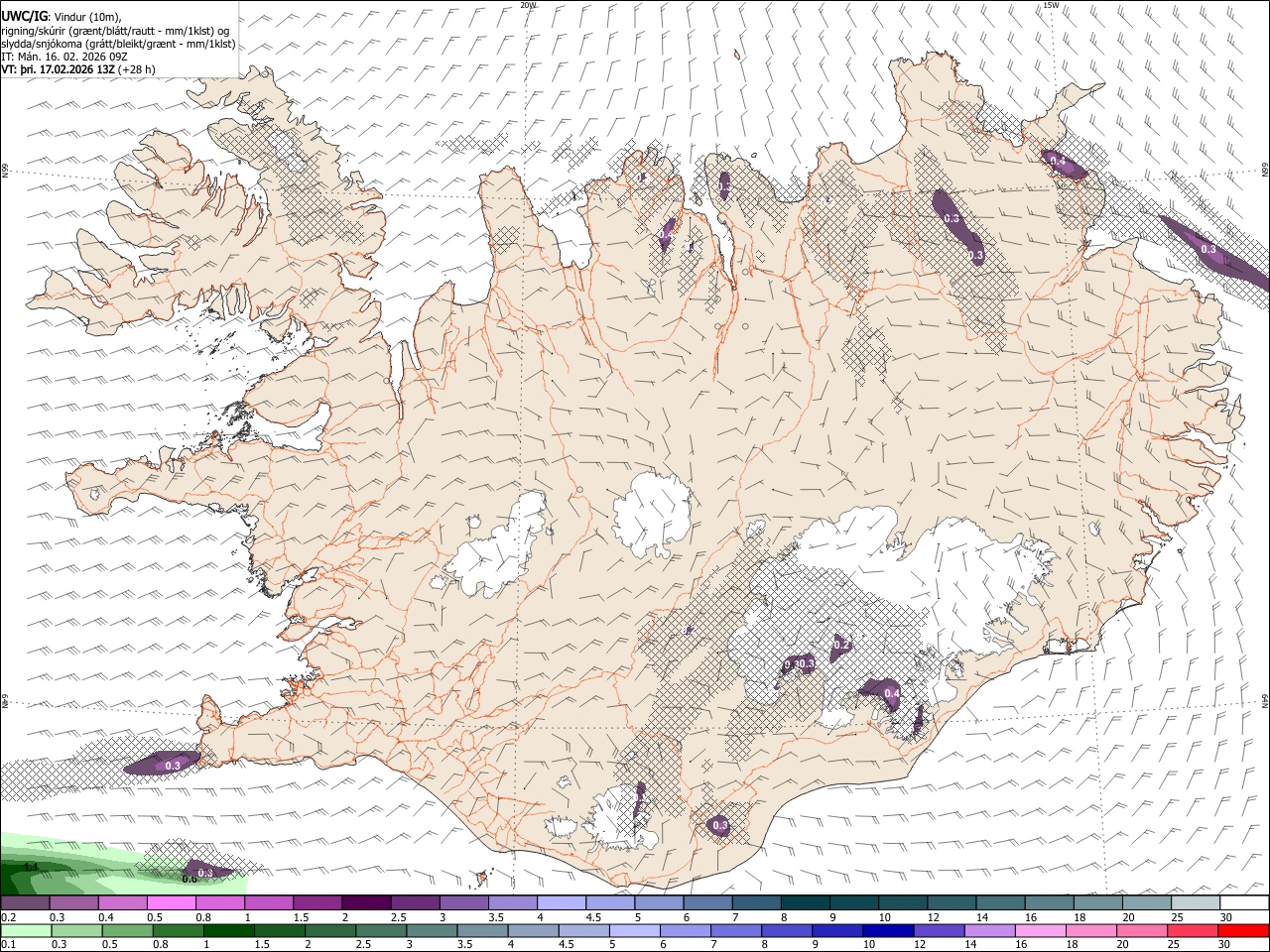
Task: Click the white Hofsjökull glacier in central Iceland
Action: 653,516
